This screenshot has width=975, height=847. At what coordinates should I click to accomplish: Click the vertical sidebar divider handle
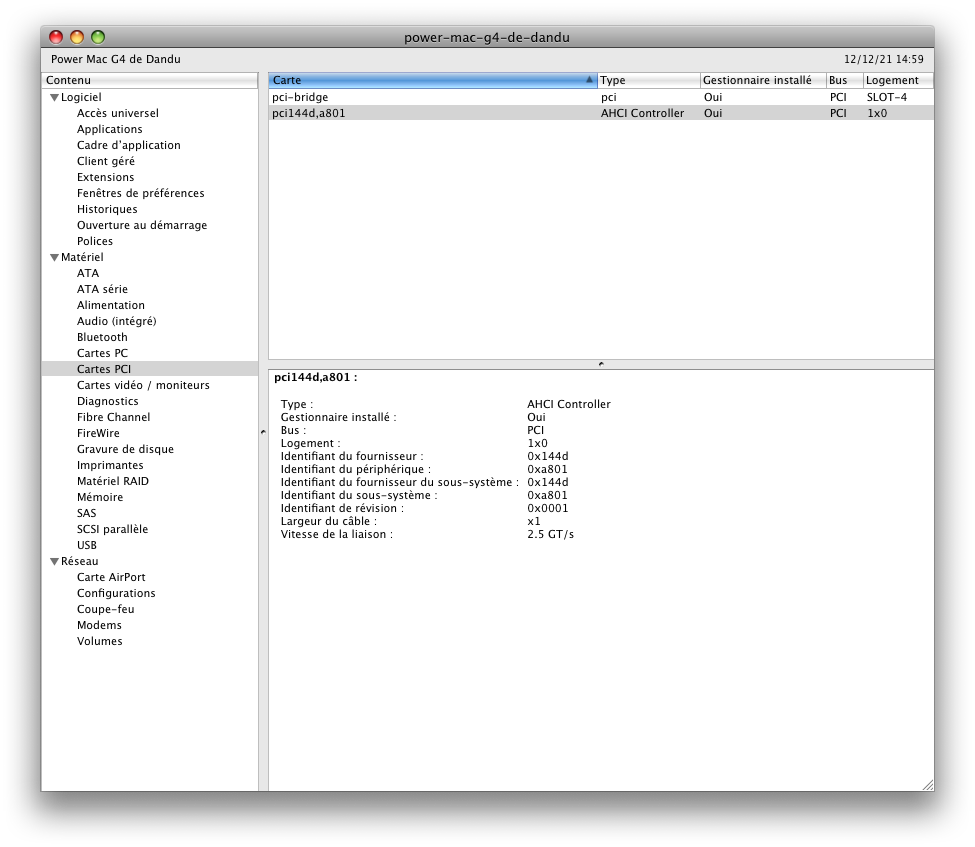tap(263, 432)
